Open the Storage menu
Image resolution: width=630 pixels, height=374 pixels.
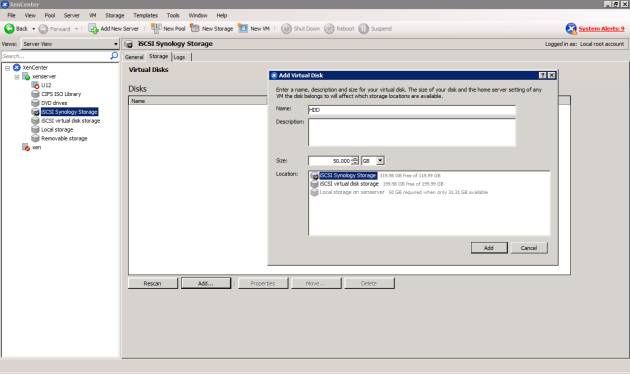(115, 15)
